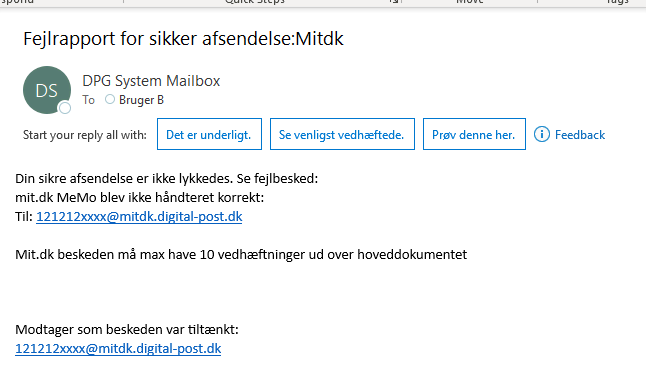Click presence status badge on DS avatar
Image resolution: width=646 pixels, height=379 pixels.
click(65, 108)
